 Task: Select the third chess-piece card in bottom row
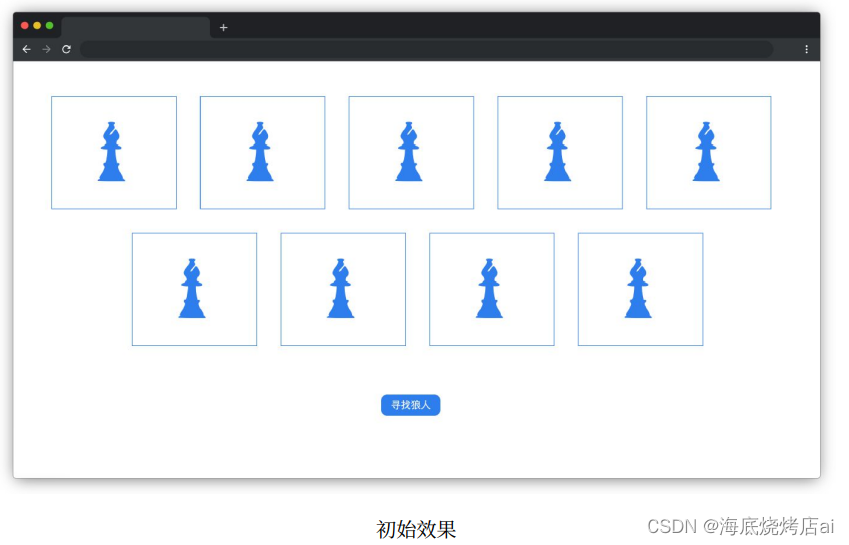pyautogui.click(x=492, y=289)
